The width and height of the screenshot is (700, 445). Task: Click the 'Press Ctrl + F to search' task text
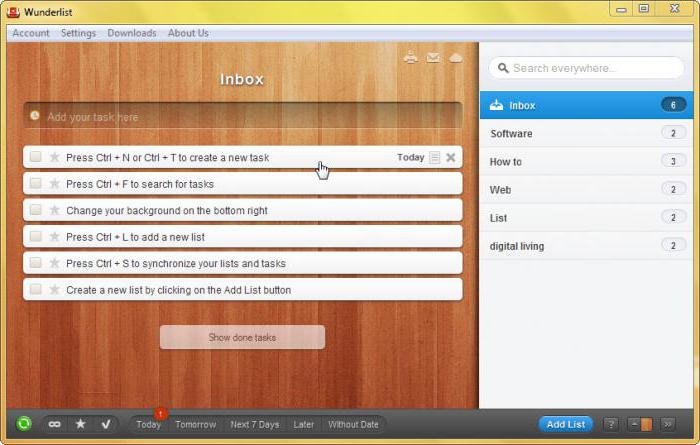(x=140, y=184)
